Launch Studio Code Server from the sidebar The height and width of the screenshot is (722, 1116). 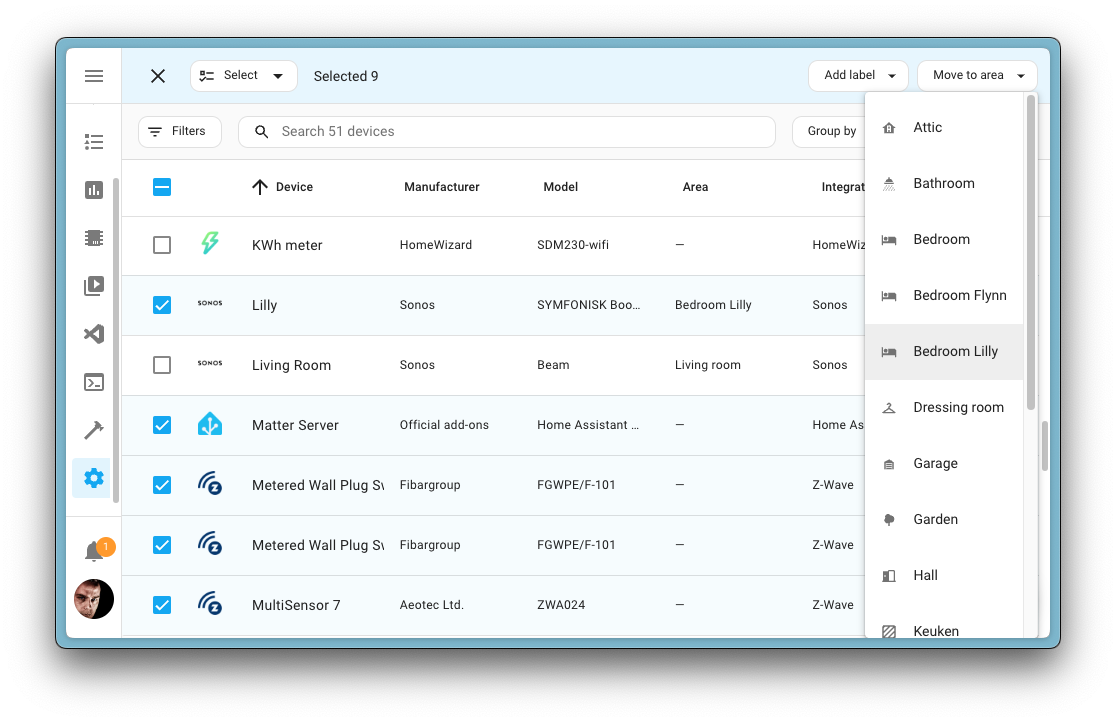click(x=93, y=334)
